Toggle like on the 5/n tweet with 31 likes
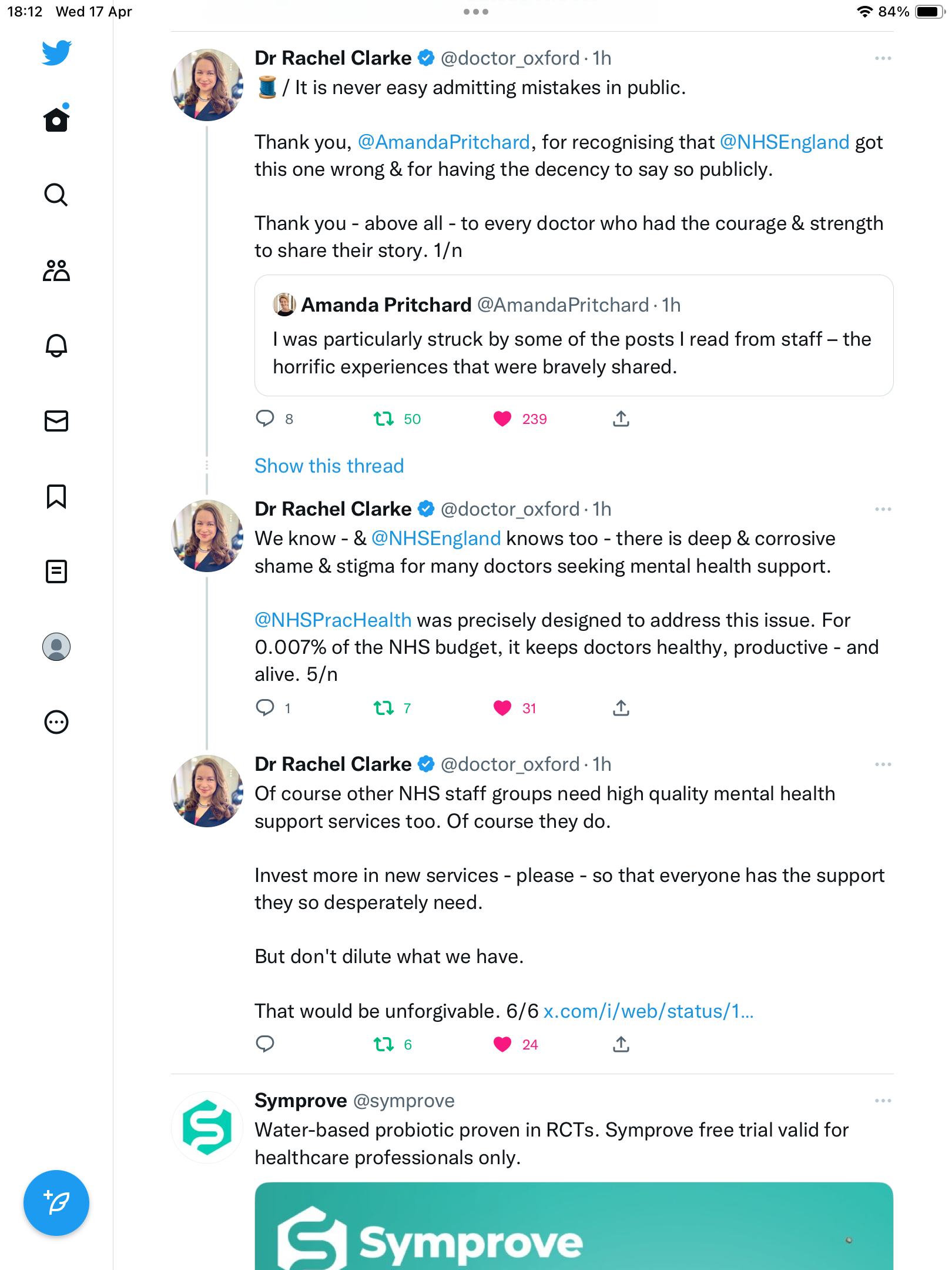This screenshot has width=952, height=1270. 502,708
